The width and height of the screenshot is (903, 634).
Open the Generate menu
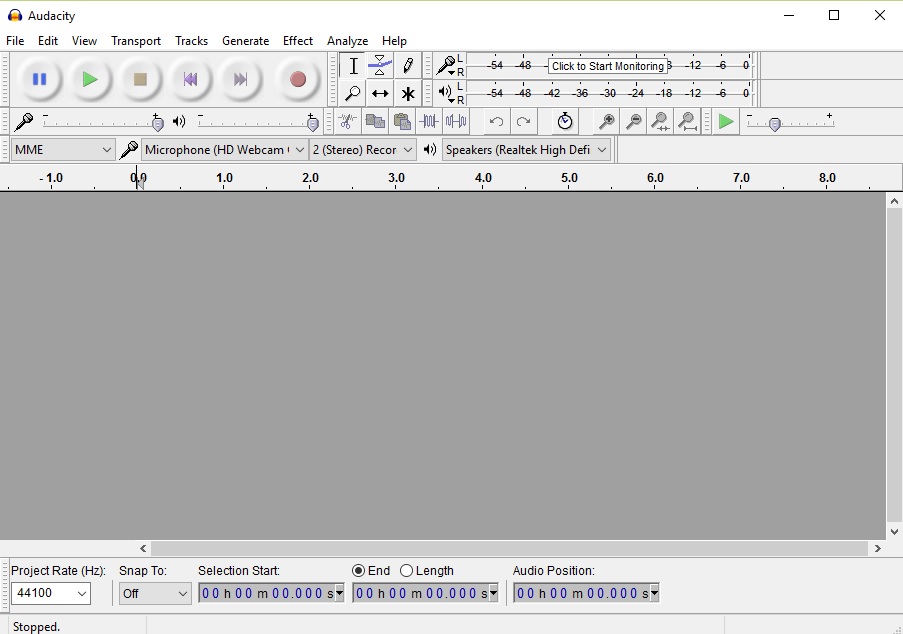point(245,41)
